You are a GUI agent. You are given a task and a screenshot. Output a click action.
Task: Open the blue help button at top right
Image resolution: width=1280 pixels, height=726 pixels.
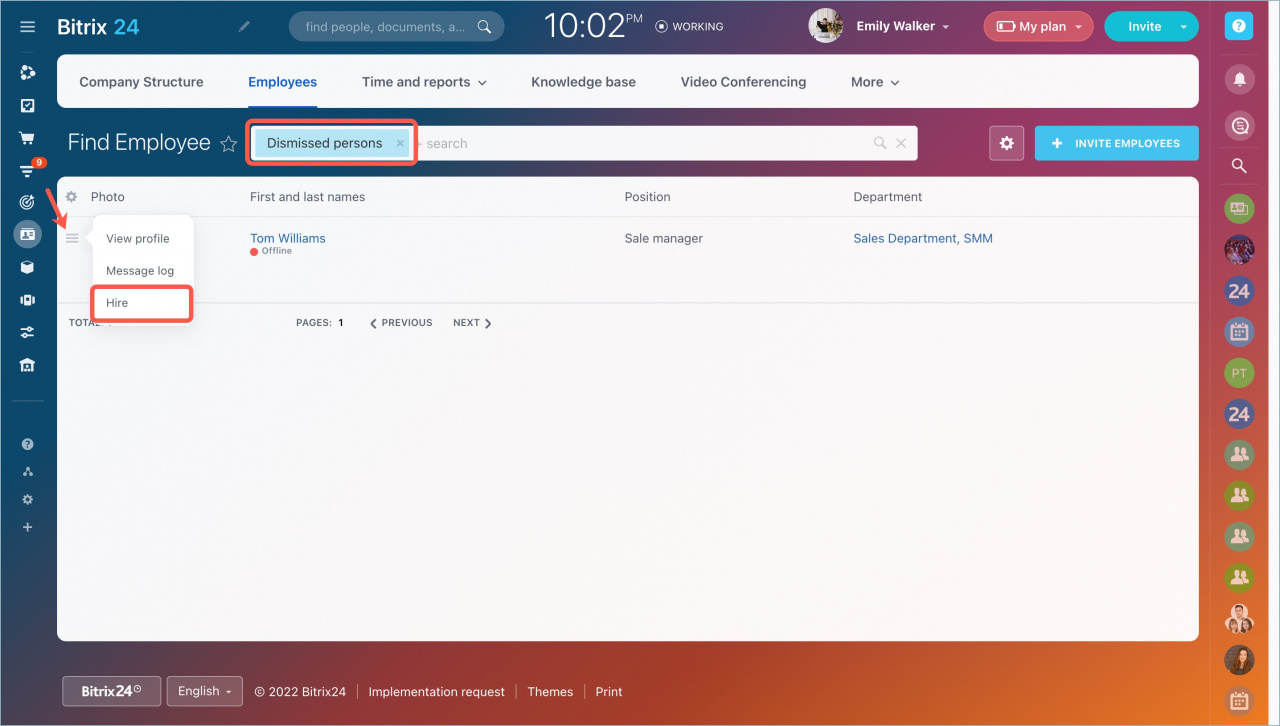(x=1239, y=27)
